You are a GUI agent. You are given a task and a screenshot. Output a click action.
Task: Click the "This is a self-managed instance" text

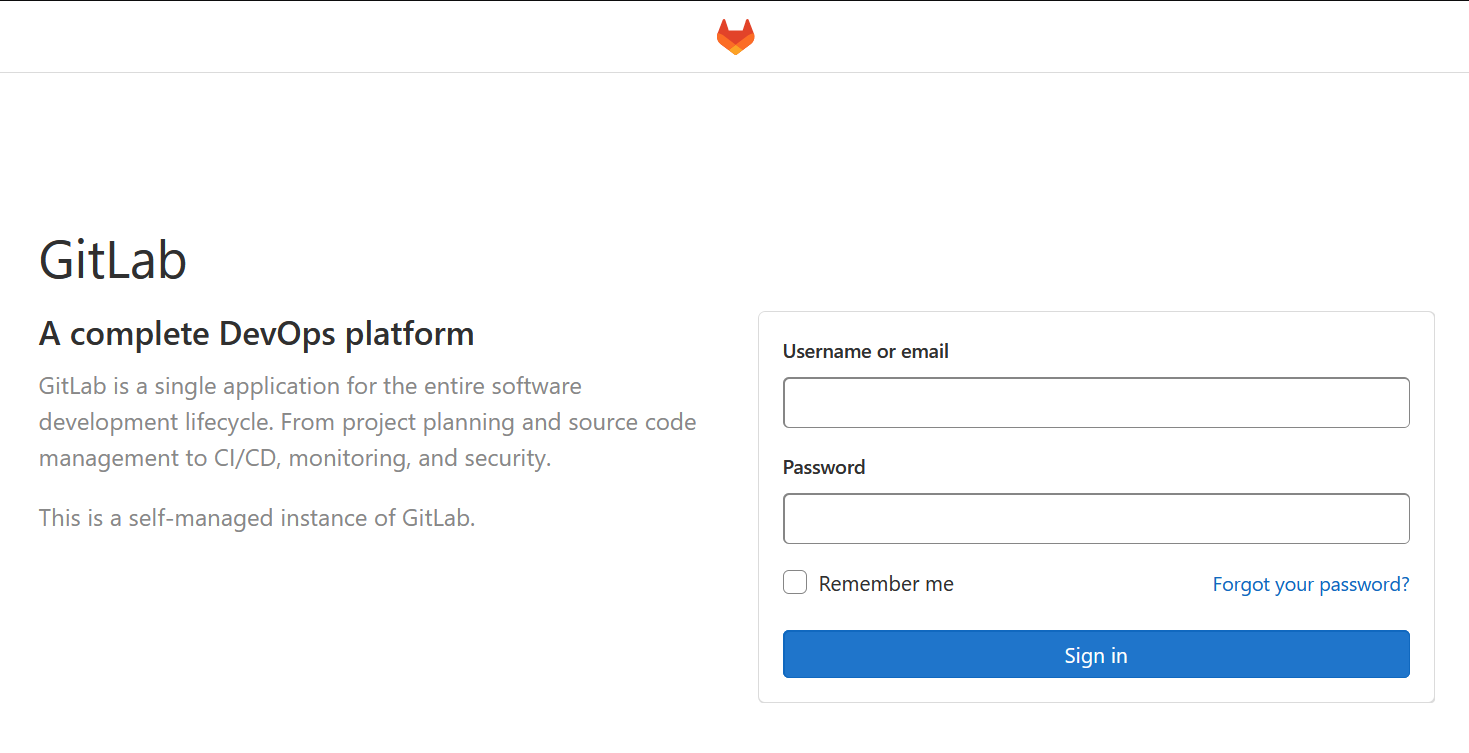point(257,518)
